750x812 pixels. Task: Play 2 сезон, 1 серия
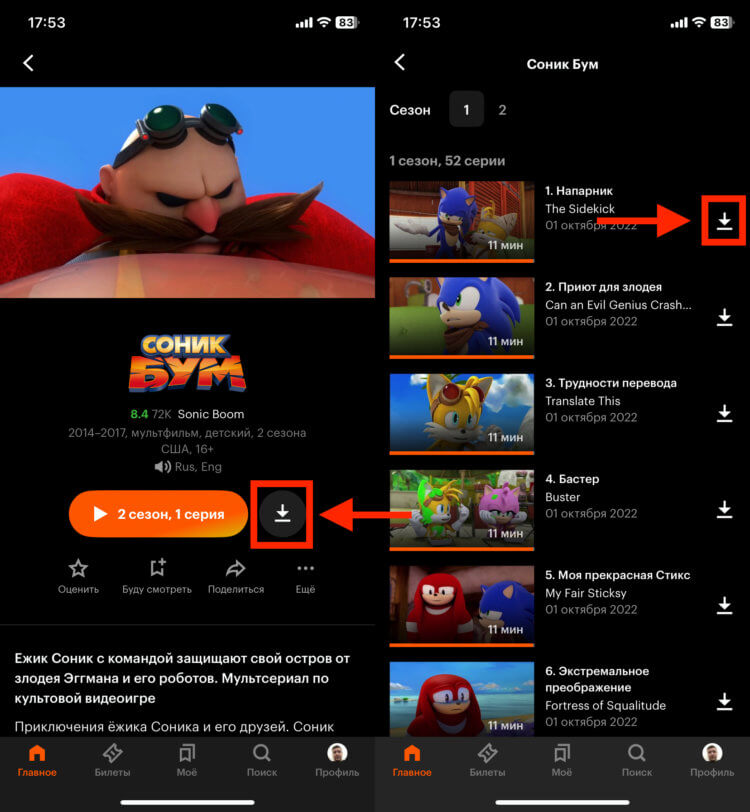pos(158,514)
